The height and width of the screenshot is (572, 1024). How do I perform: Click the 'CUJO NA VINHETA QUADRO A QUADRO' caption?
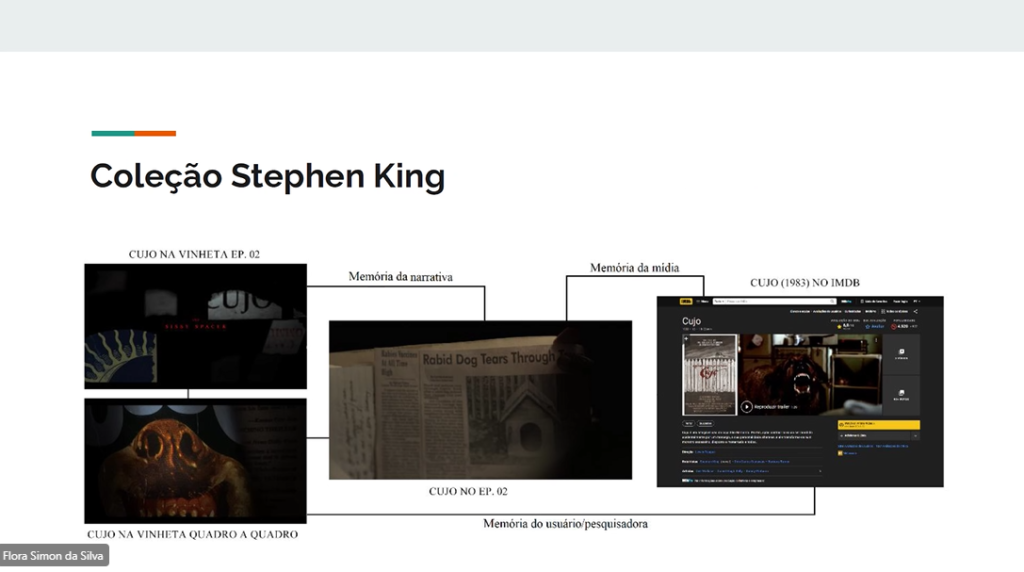click(x=193, y=534)
